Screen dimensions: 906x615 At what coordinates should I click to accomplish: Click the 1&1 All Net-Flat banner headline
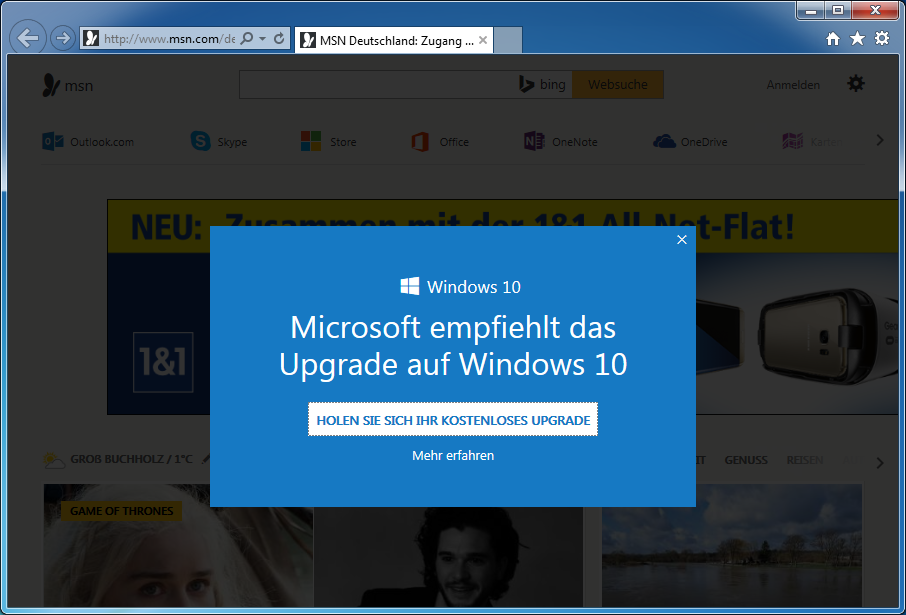coord(462,227)
